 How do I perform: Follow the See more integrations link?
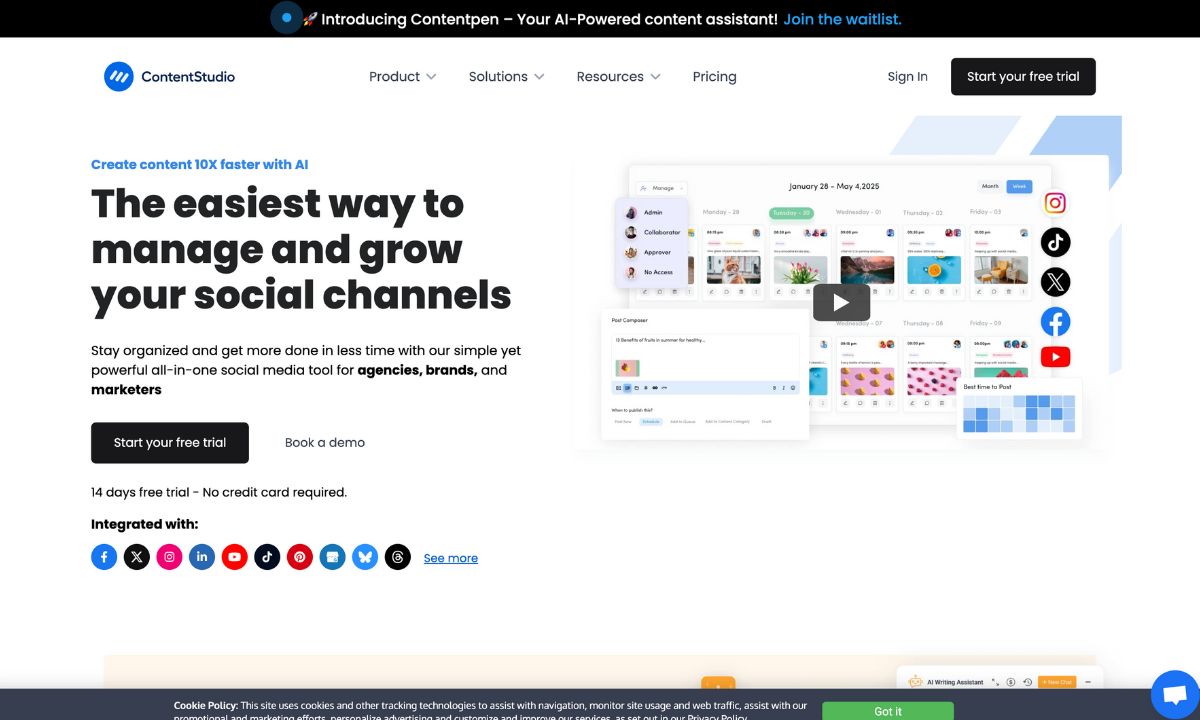451,558
